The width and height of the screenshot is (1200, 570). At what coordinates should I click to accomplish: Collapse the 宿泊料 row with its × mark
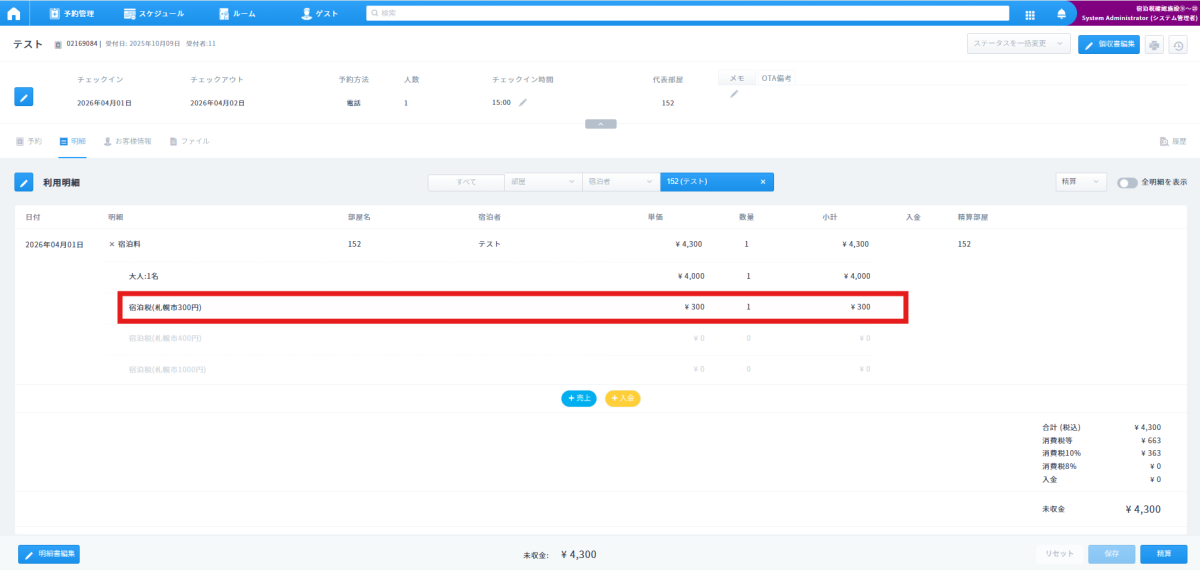click(112, 244)
